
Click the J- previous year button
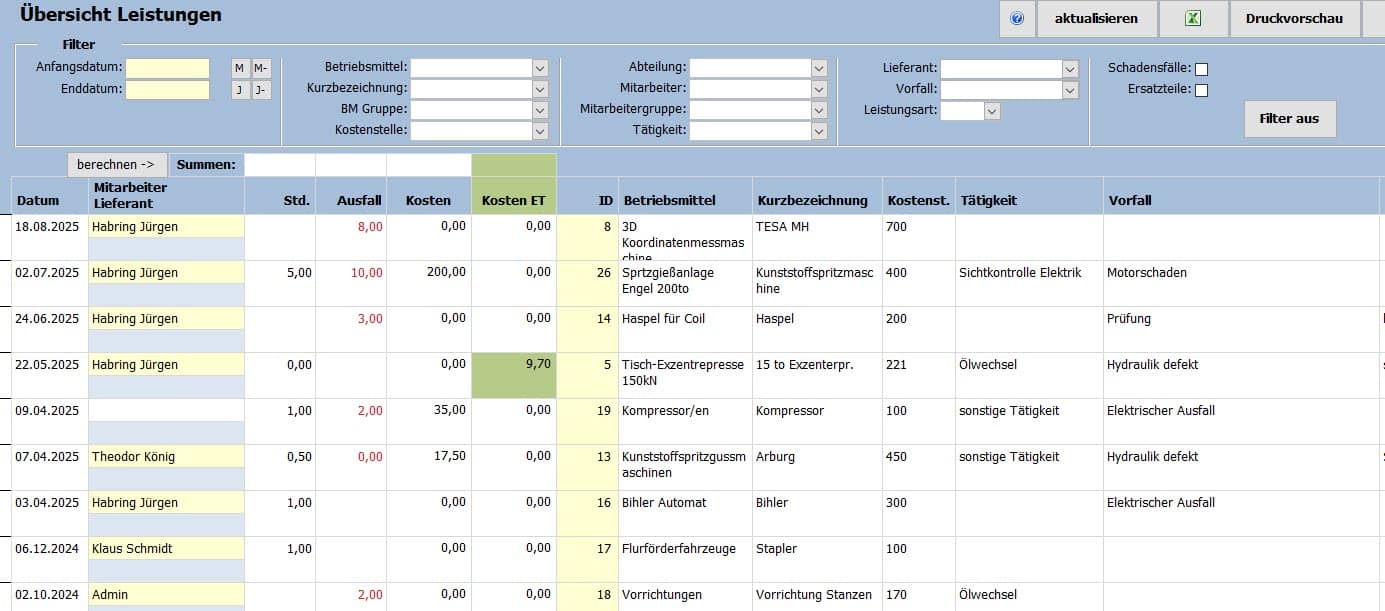261,90
